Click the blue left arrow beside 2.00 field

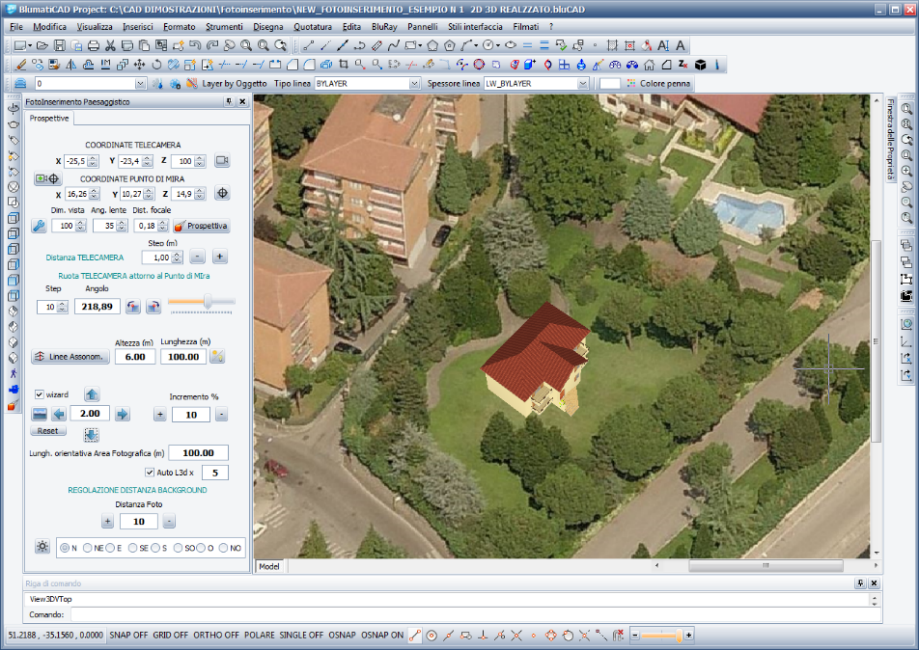tap(58, 414)
